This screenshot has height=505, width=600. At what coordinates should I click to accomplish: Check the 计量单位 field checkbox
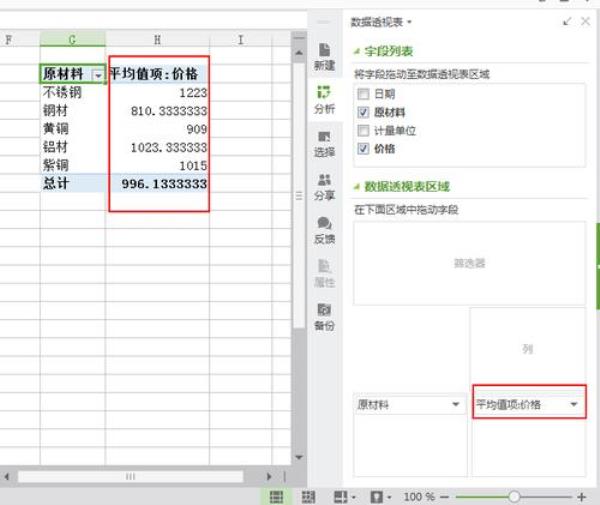pyautogui.click(x=363, y=130)
